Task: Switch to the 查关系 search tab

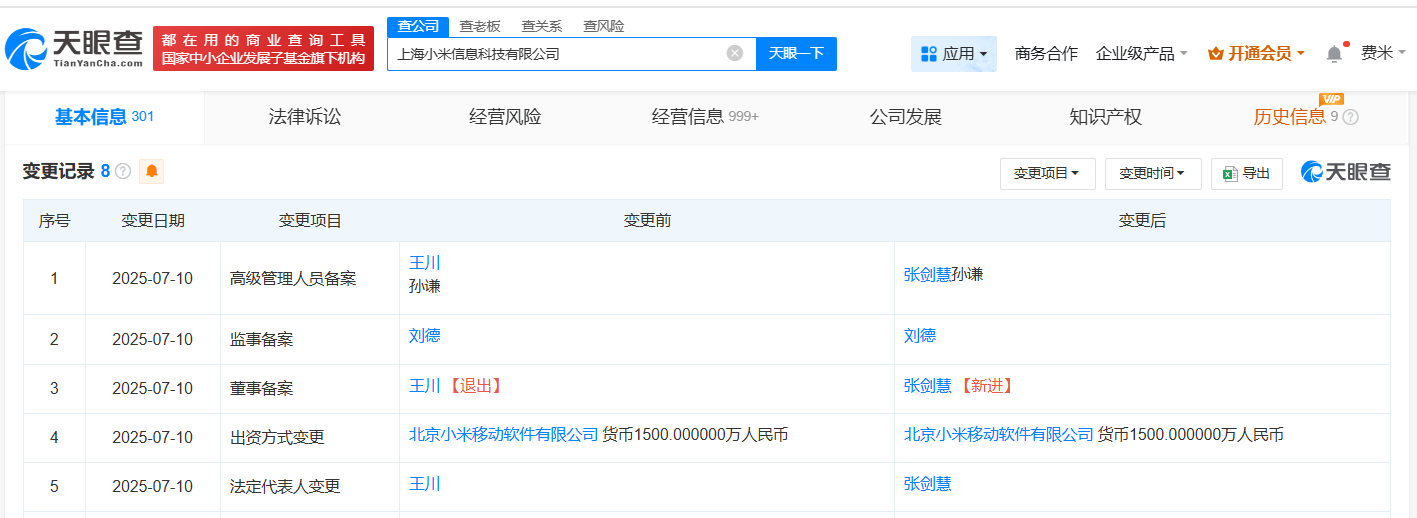Action: [542, 26]
